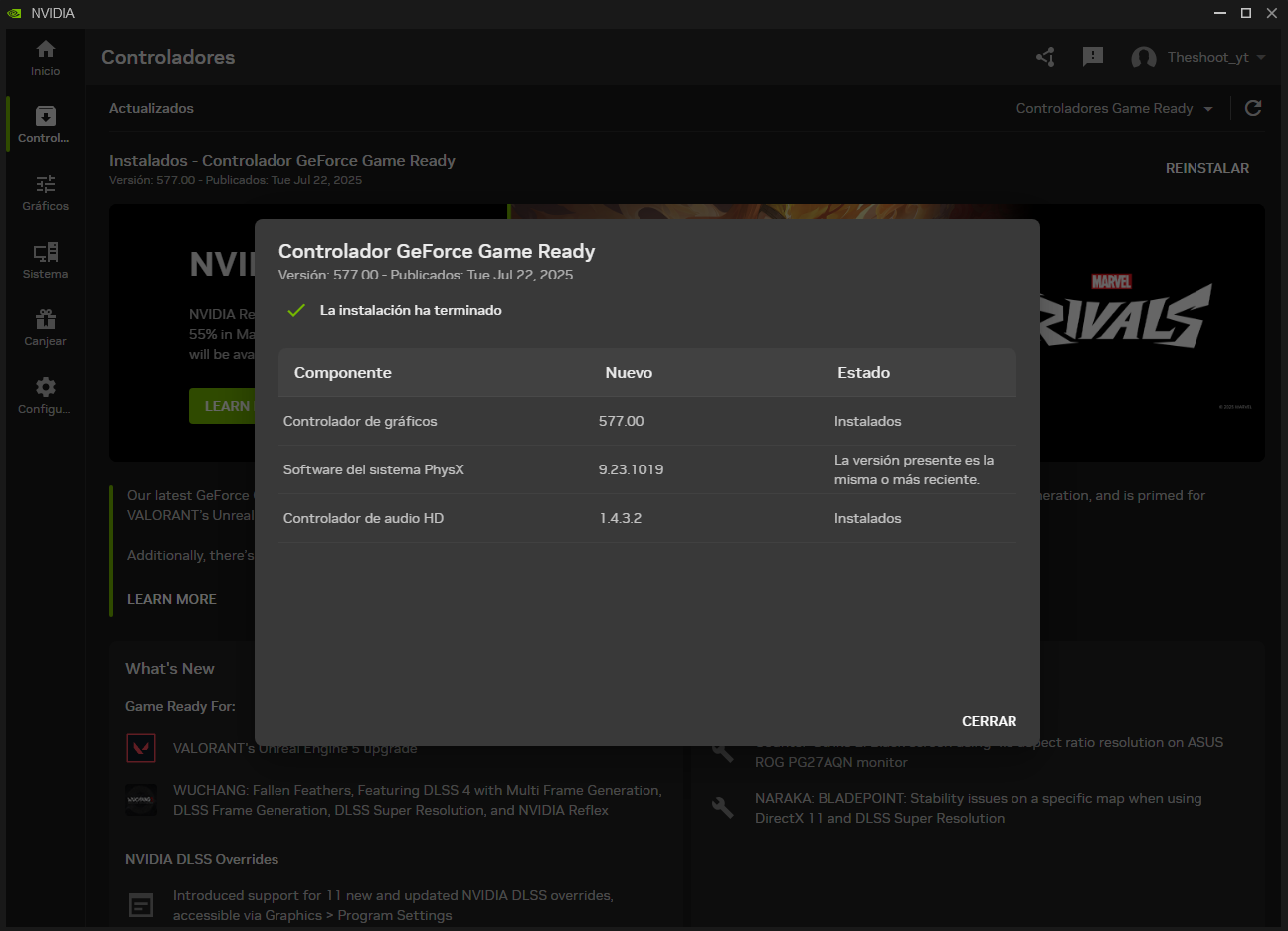Click the What's New heading
Screen dimensions: 1288x931
[170, 668]
